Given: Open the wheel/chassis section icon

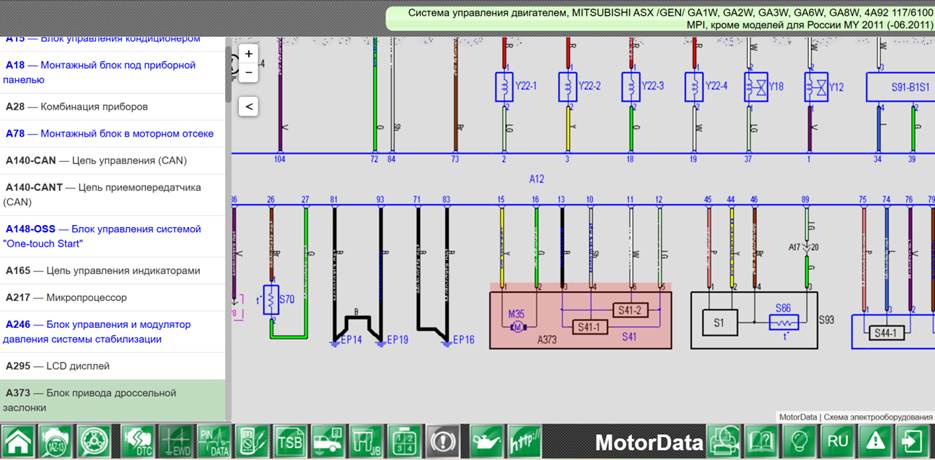Looking at the screenshot, I should coord(94,442).
